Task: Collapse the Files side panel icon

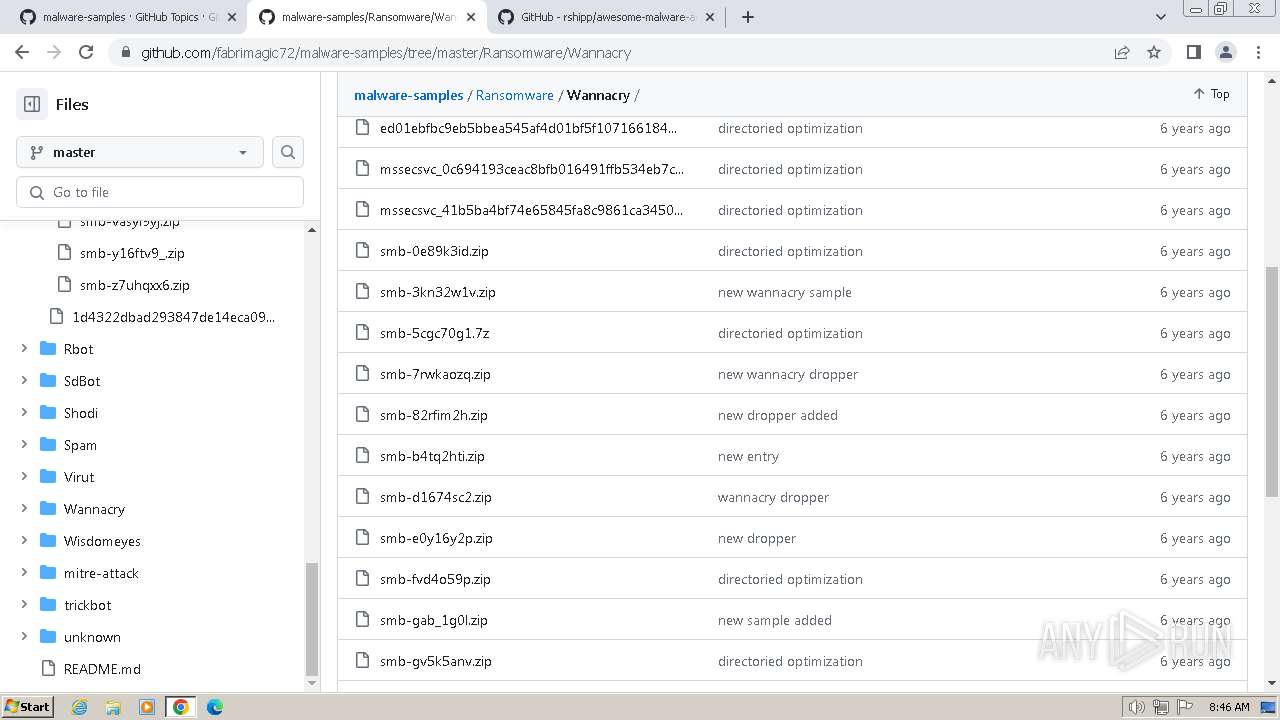Action: 32,104
